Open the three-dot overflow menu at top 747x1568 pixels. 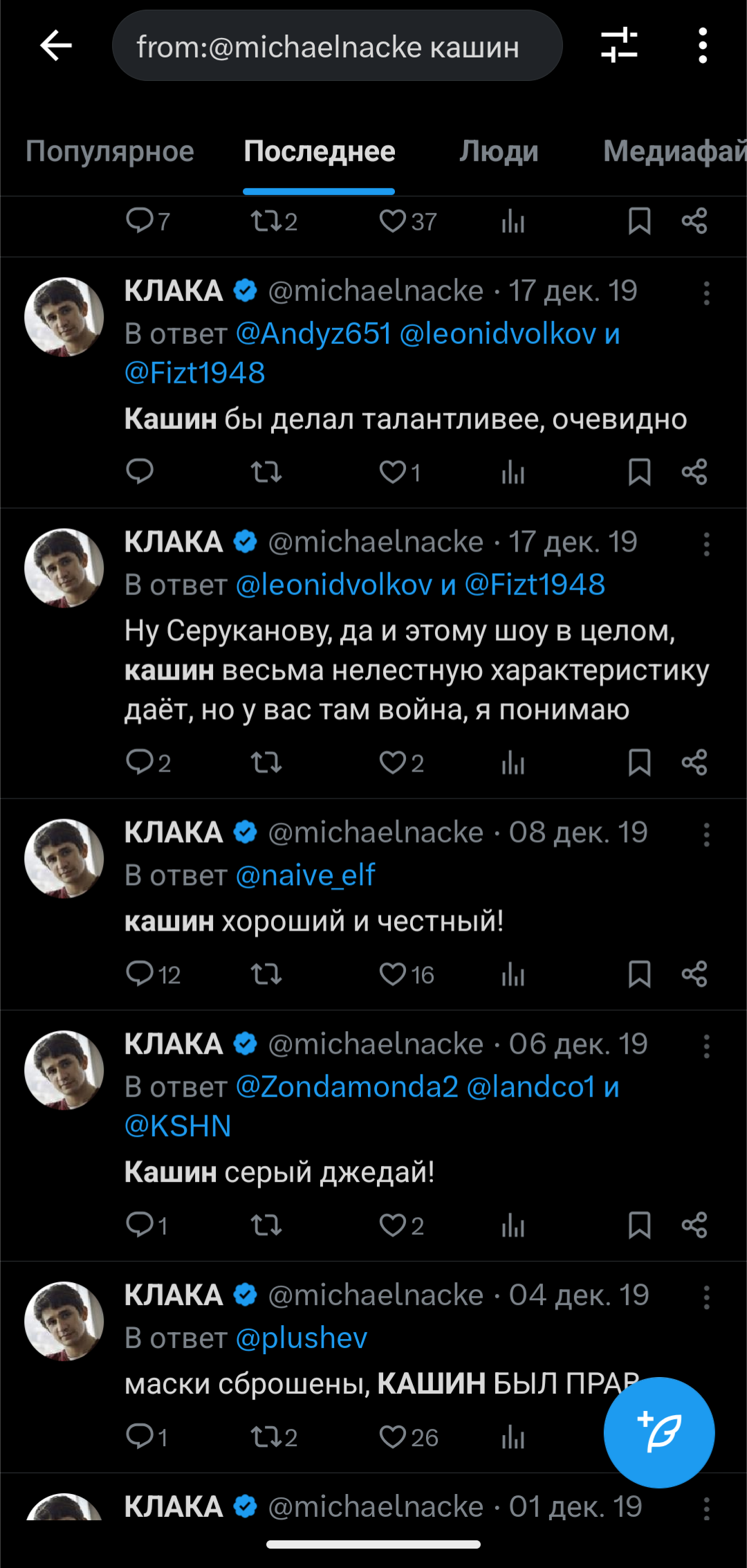click(703, 46)
